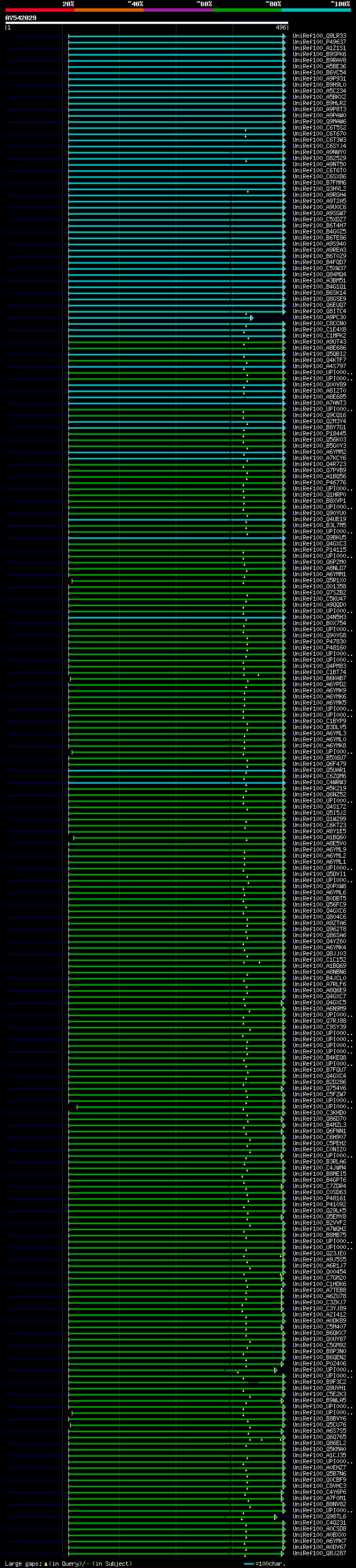Select label UniRef100_Q6Q765
Screen dimensions: 356x1568
[x=319, y=1437]
